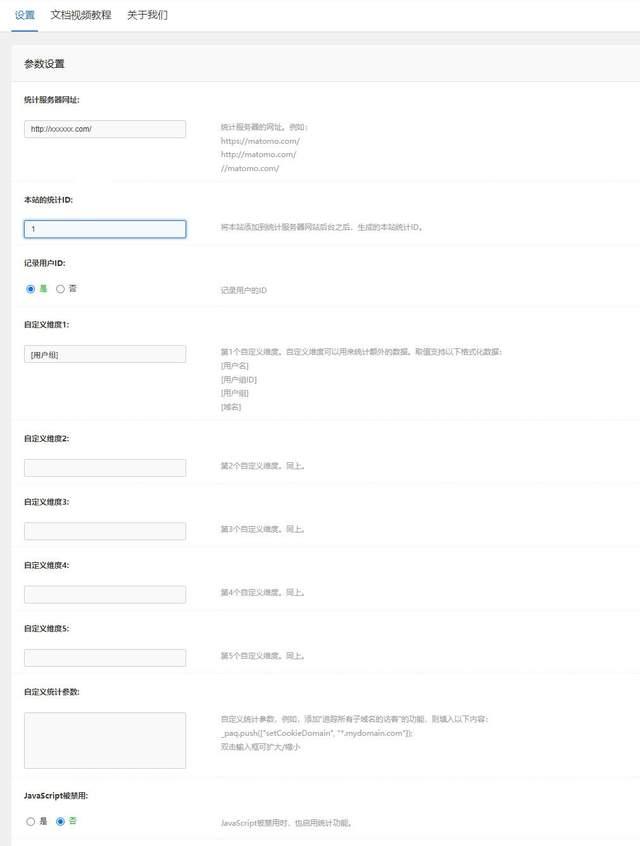Click the 自定义统计参数 field label
This screenshot has width=640, height=846.
(x=52, y=692)
